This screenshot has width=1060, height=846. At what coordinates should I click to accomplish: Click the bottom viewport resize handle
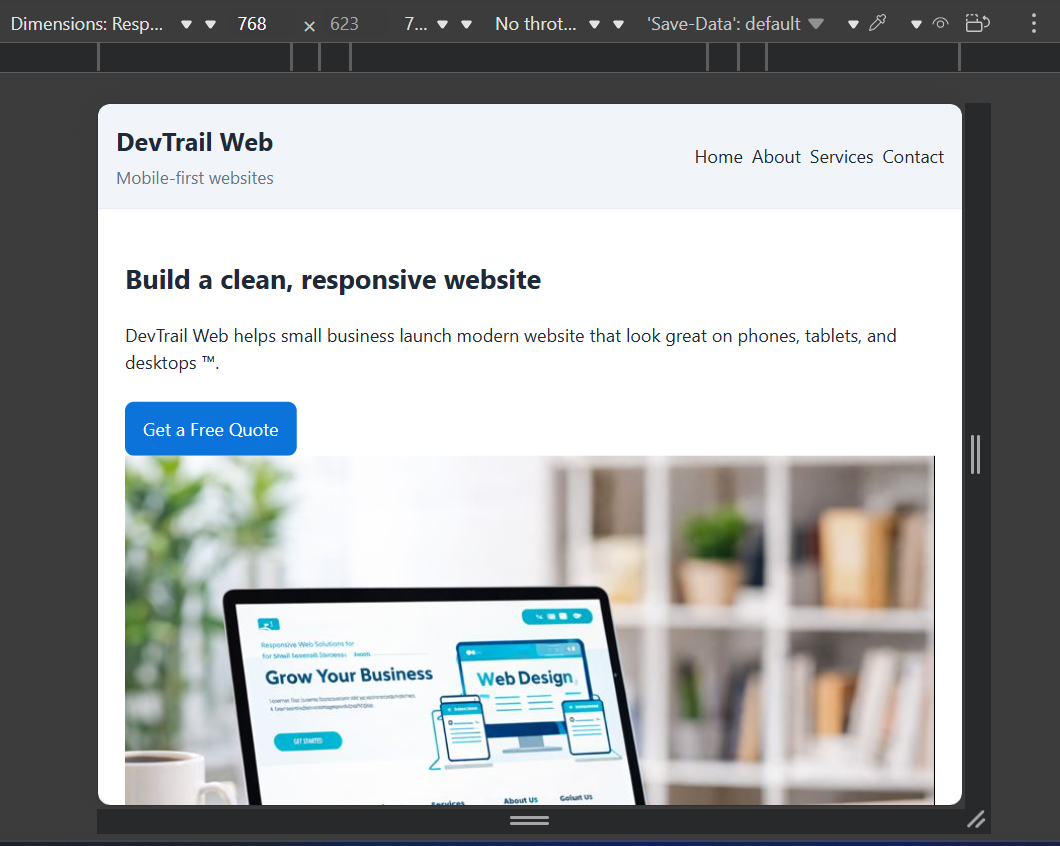click(529, 820)
